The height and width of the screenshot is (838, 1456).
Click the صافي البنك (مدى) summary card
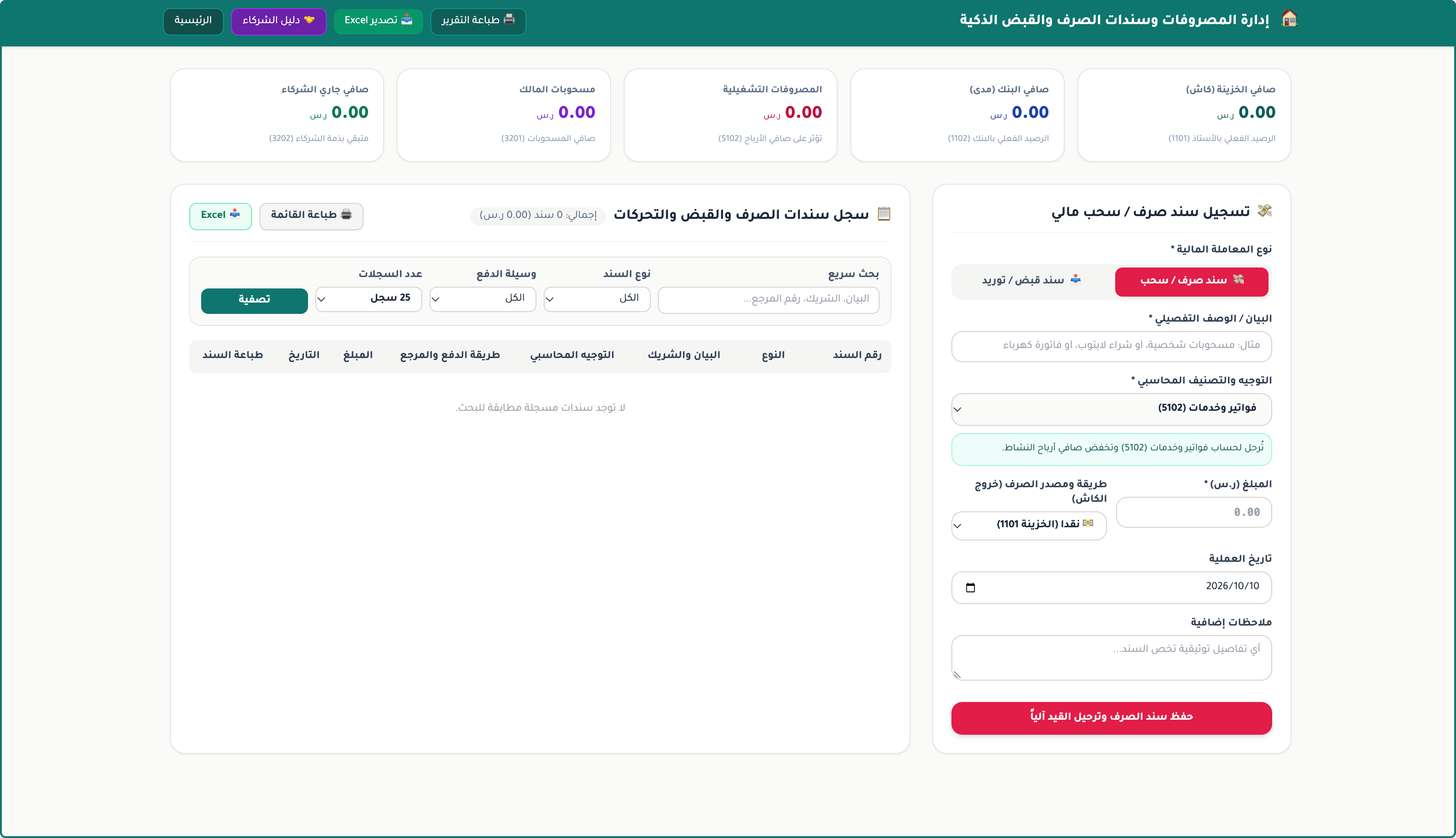(957, 115)
